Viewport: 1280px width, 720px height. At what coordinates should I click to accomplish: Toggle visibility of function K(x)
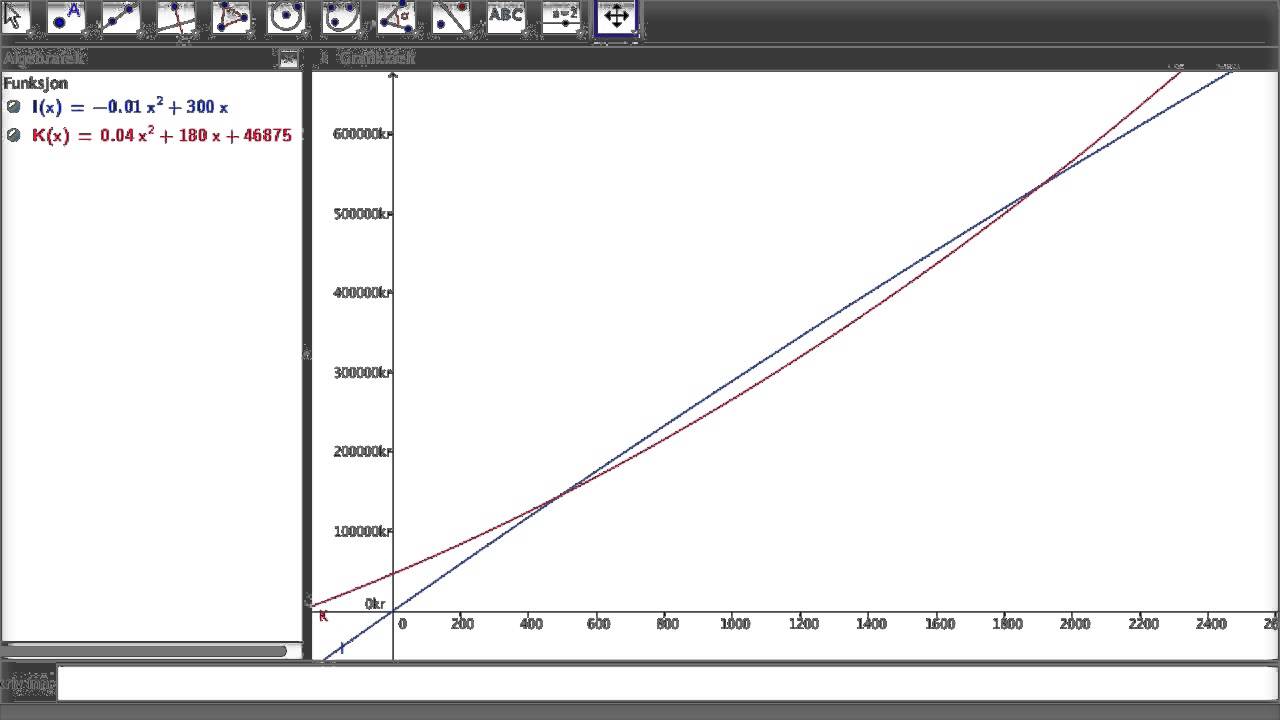click(x=13, y=135)
